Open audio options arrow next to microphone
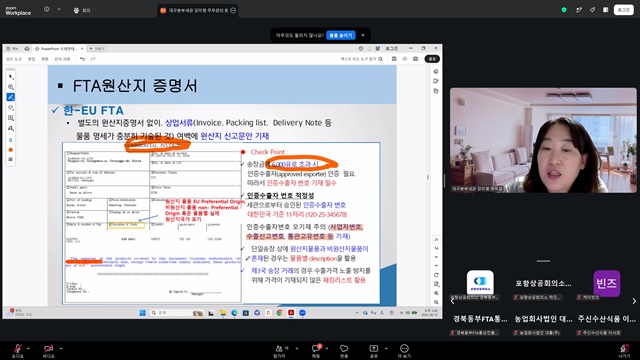This screenshot has height=360, width=640. (28, 349)
